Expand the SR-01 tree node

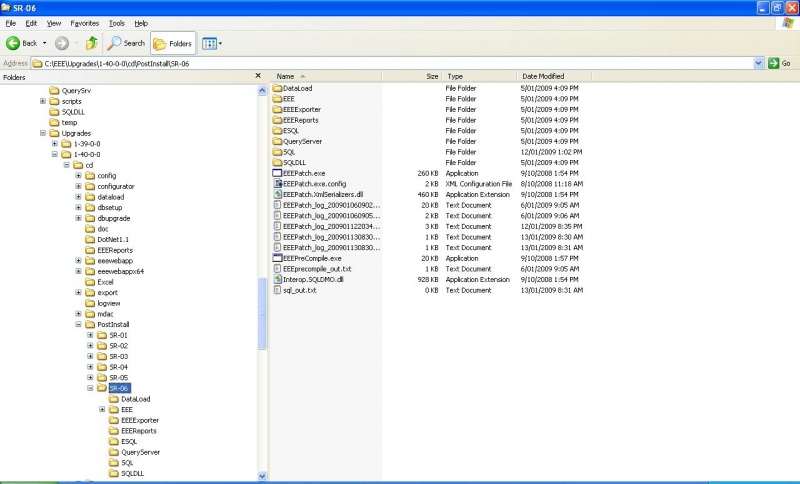[x=90, y=335]
